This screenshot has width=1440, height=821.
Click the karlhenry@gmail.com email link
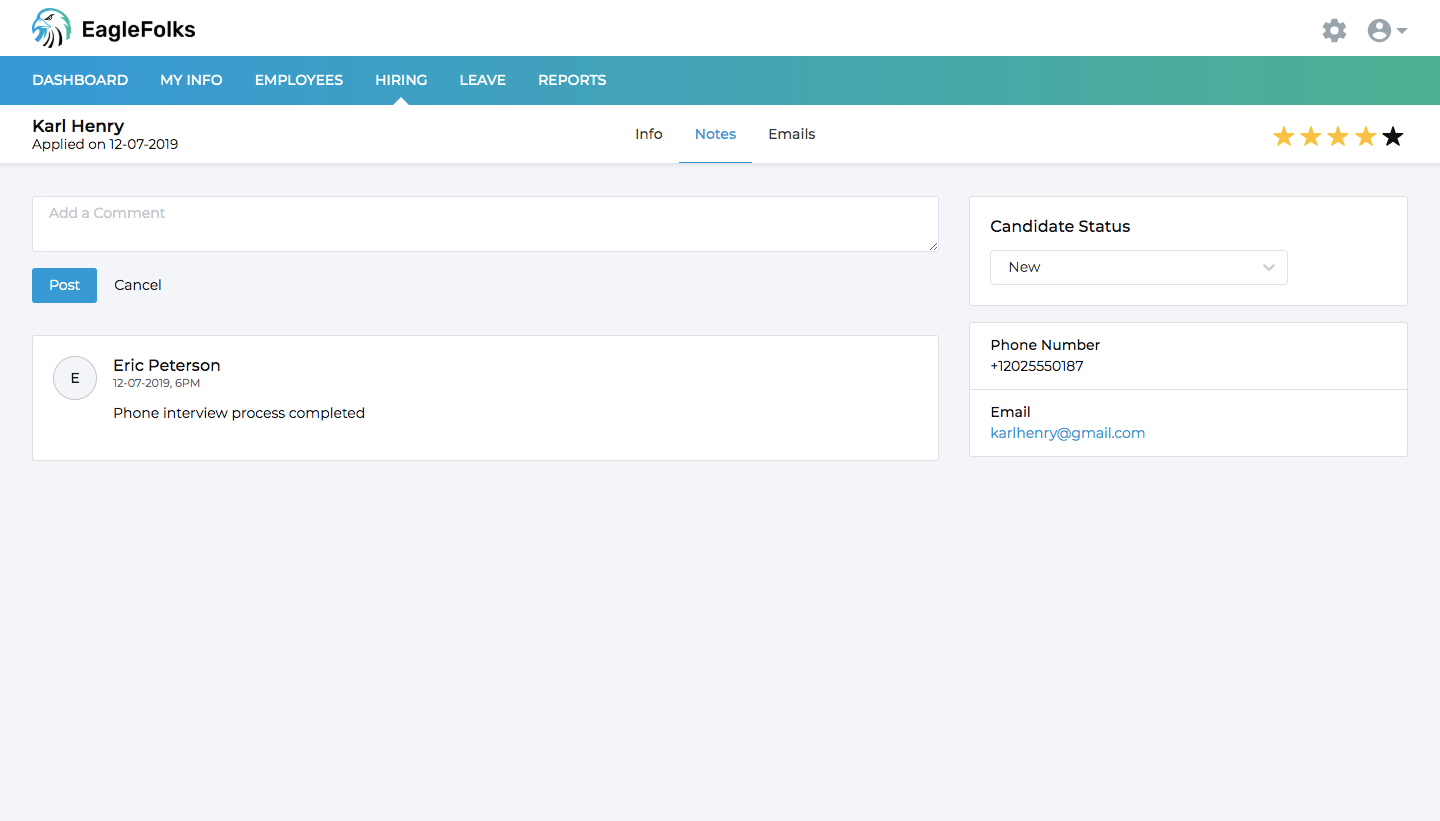(x=1068, y=433)
